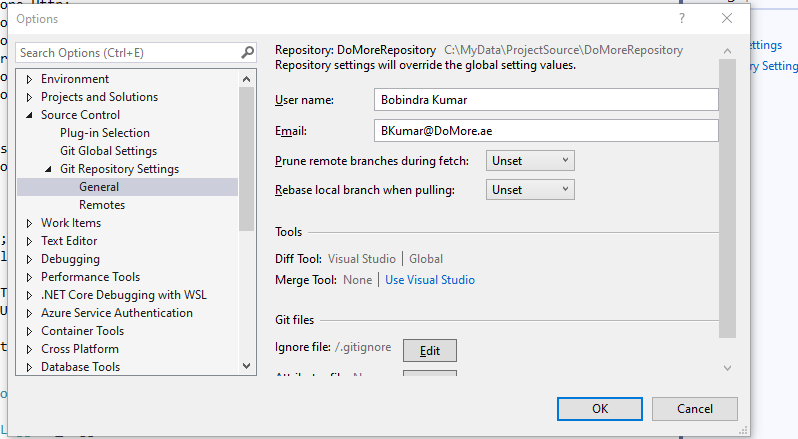Select Debugging tree label
This screenshot has width=798, height=439.
pos(70,259)
